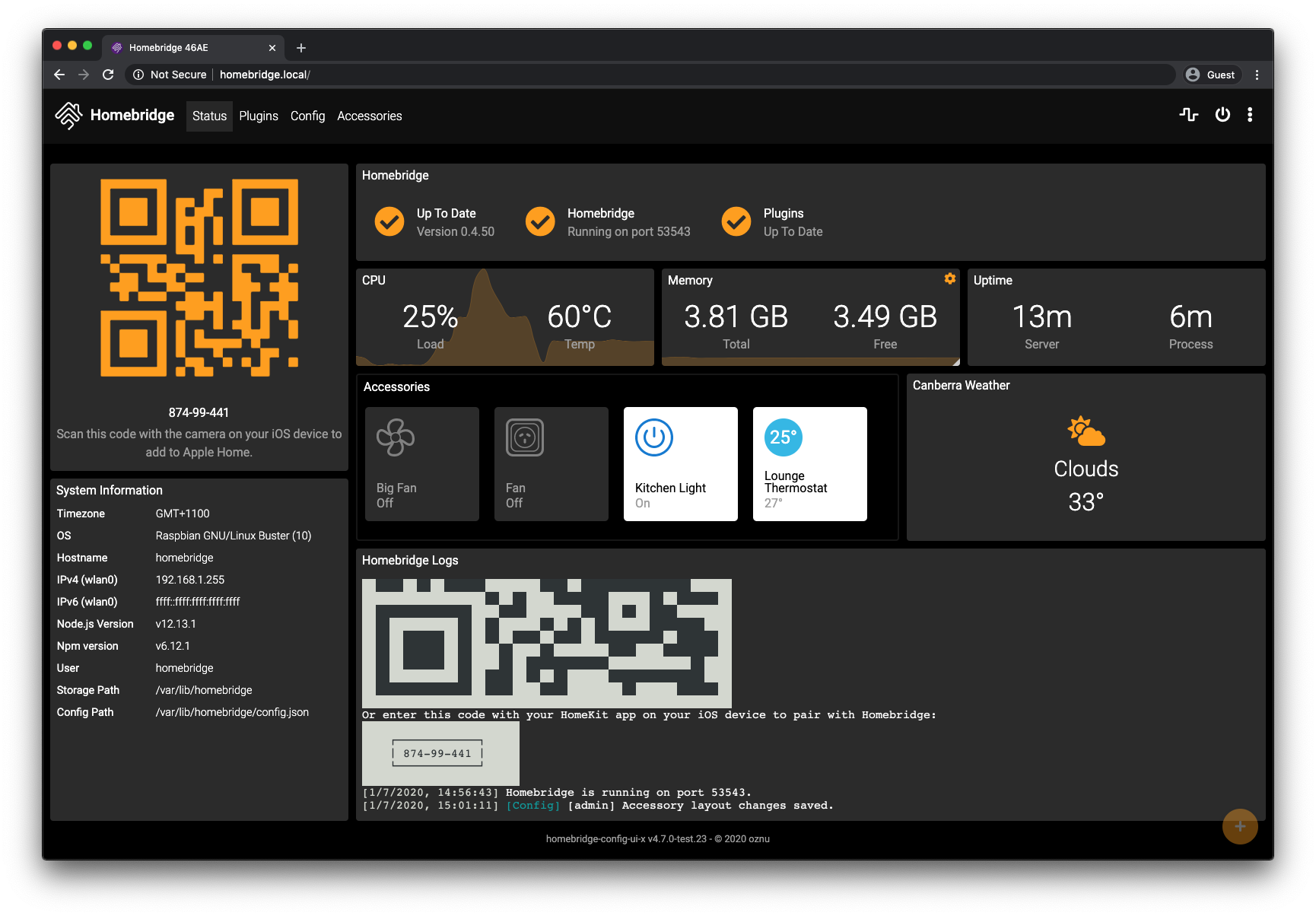Open the three-dot menu in the header
The width and height of the screenshot is (1316, 916).
(x=1250, y=115)
